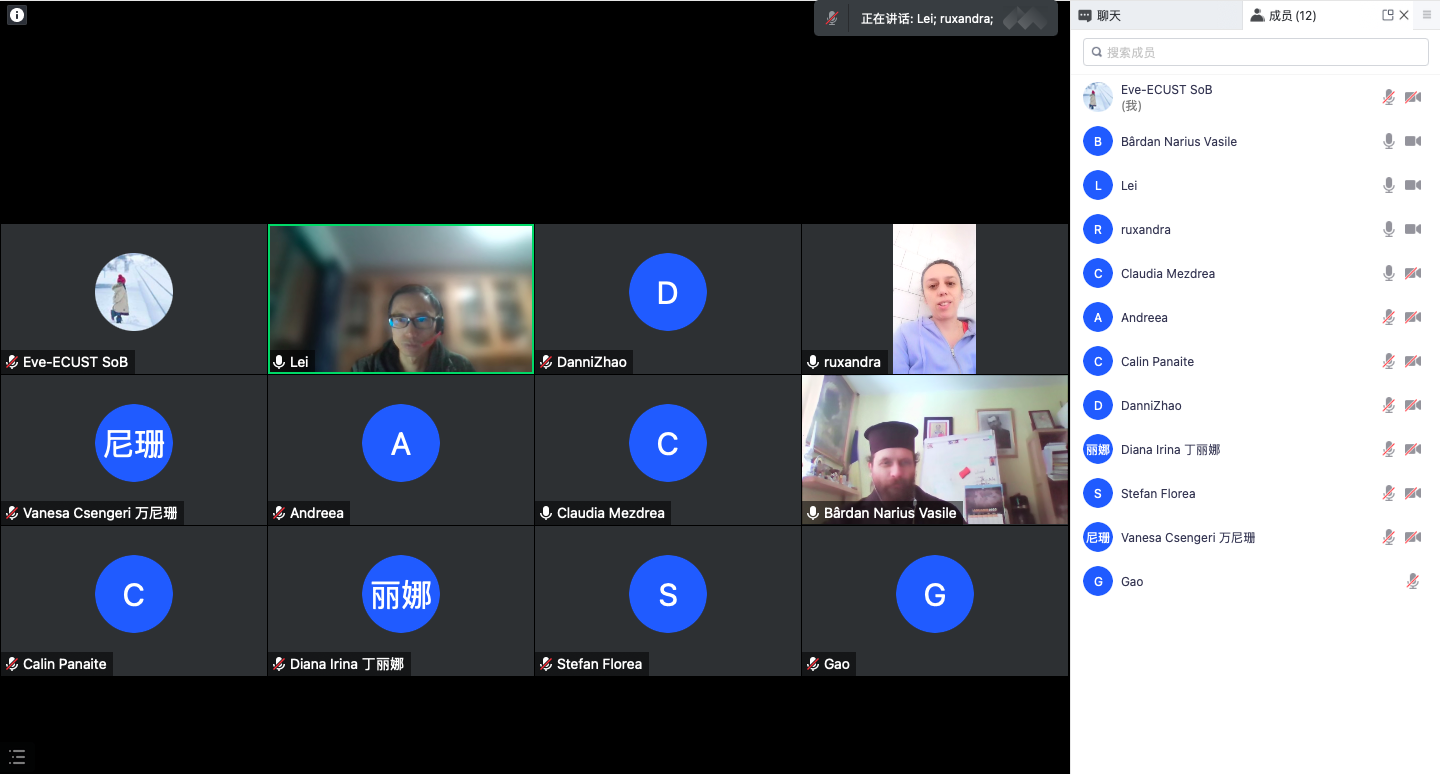Select Andreea in the member list

[x=1144, y=317]
